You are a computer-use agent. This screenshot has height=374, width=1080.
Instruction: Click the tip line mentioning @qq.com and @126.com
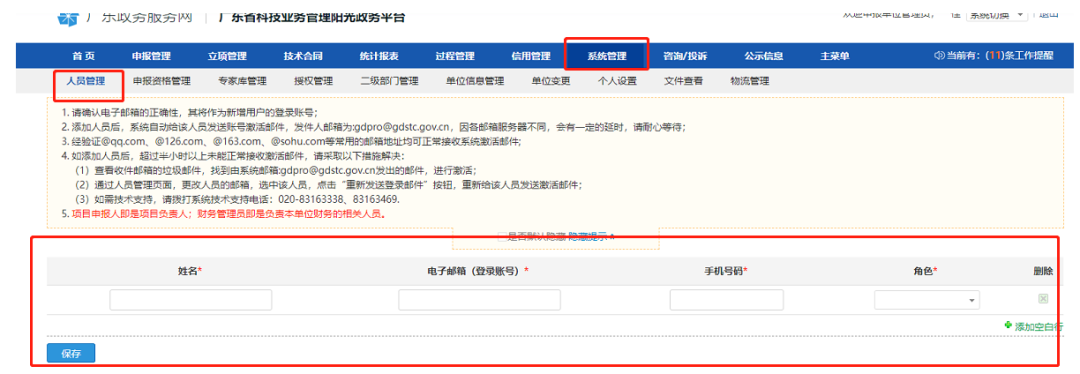tap(291, 141)
